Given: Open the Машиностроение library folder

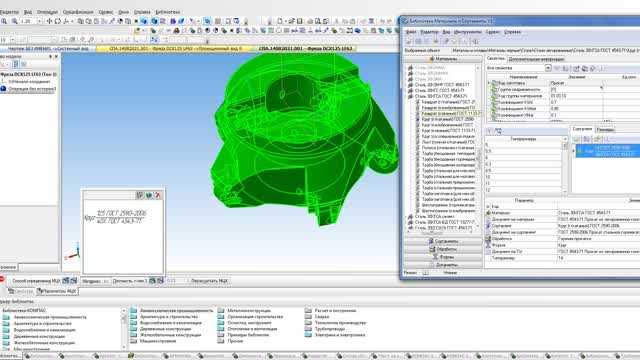Looking at the screenshot, I should 158,341.
